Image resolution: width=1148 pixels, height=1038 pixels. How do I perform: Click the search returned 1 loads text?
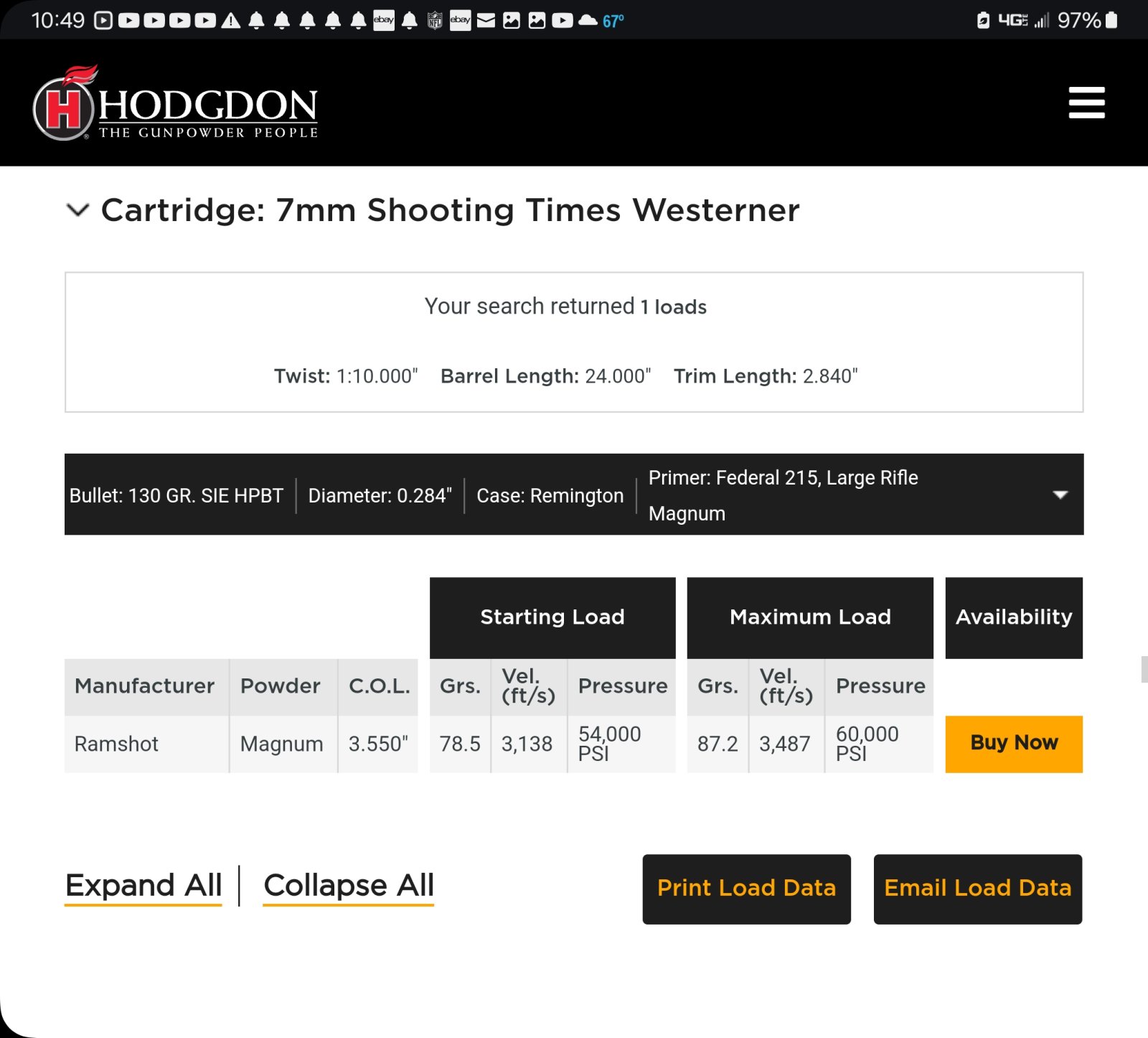565,307
